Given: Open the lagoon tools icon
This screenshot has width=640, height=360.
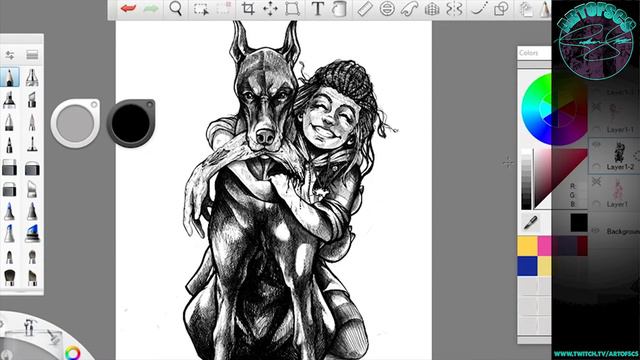Looking at the screenshot, I should tap(29, 327).
